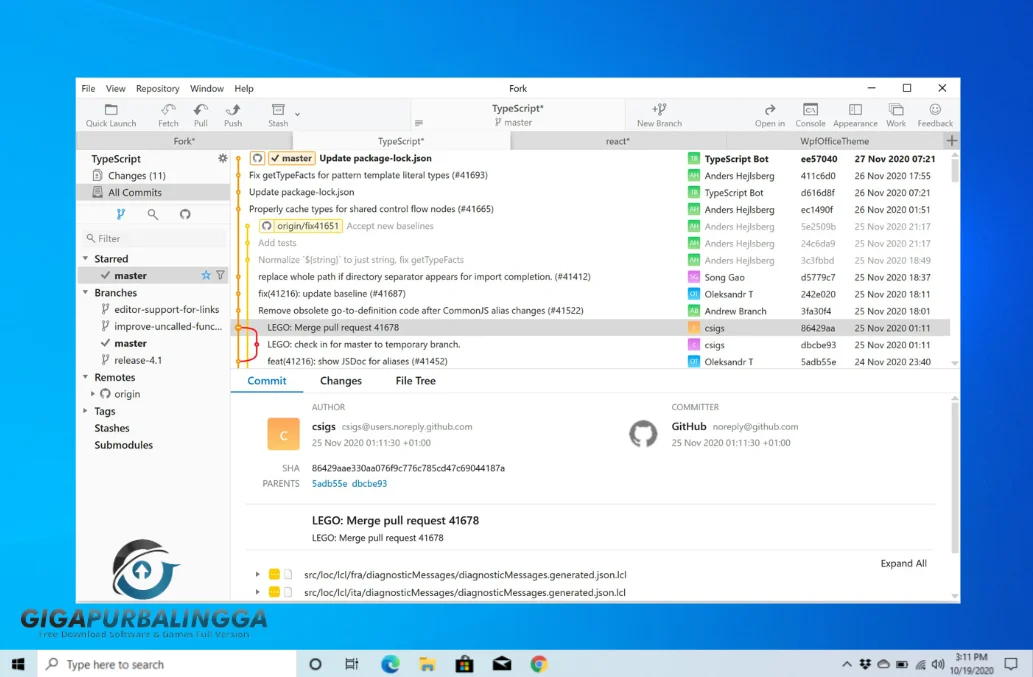Viewport: 1033px width, 677px height.
Task: Collapse the Starred section
Action: click(86, 258)
